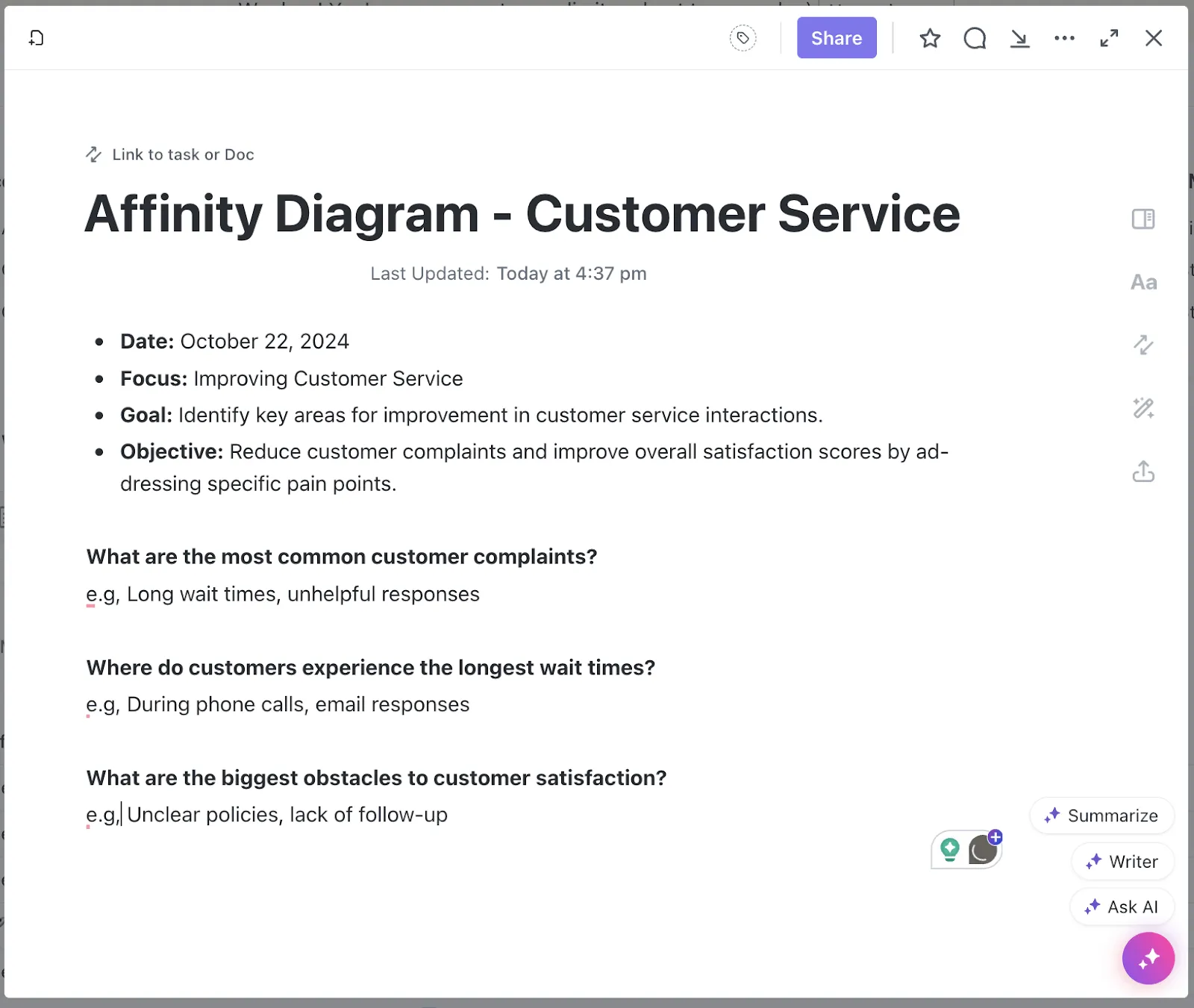The height and width of the screenshot is (1008, 1194).
Task: Click heading 'What are the most common customer complaints?'
Action: pyautogui.click(x=342, y=557)
